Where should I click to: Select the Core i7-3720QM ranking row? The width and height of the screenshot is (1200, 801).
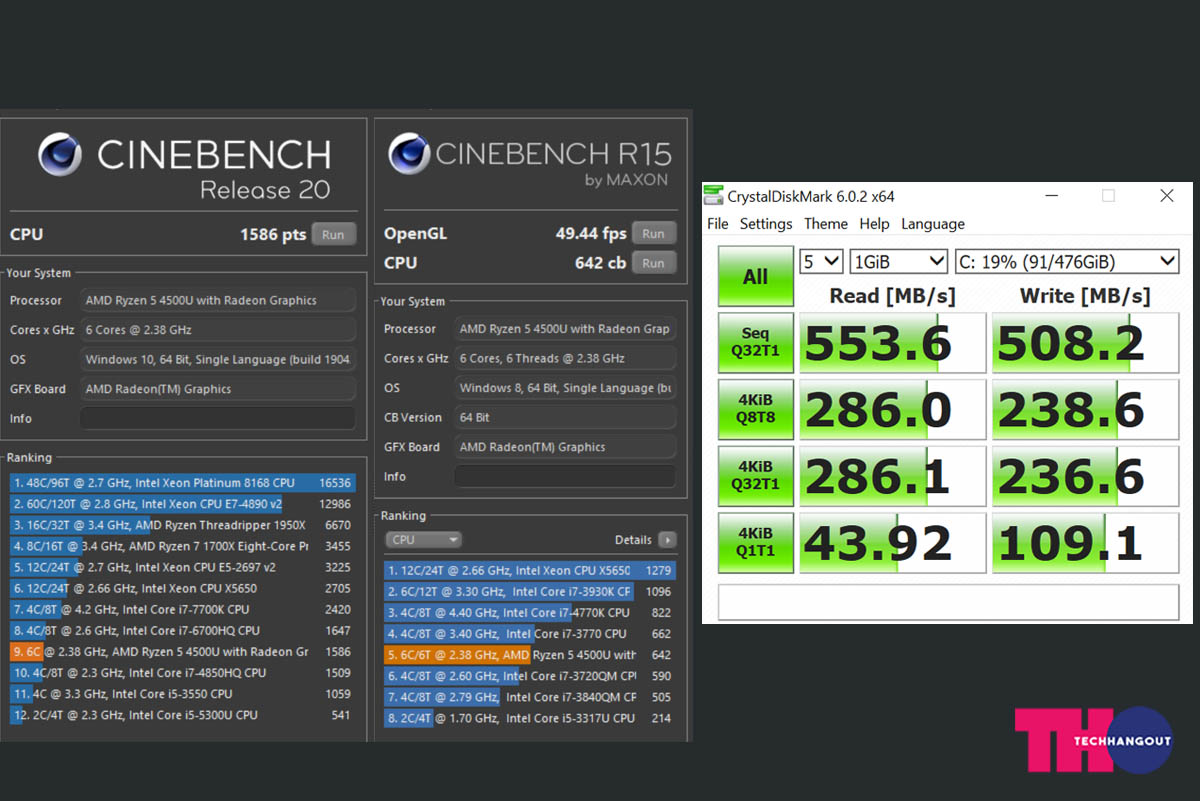click(x=530, y=676)
